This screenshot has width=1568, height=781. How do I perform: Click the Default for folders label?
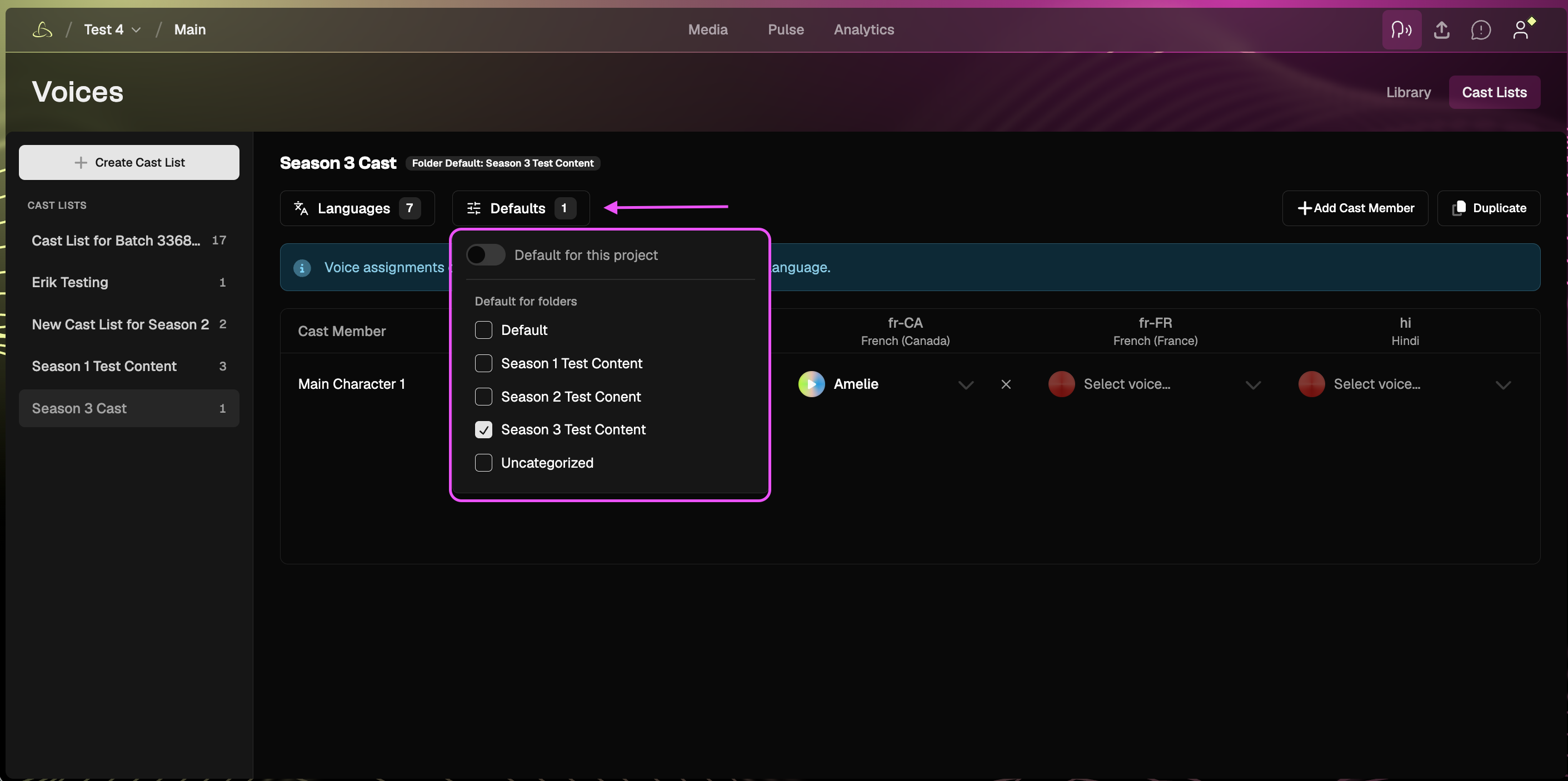coord(525,301)
